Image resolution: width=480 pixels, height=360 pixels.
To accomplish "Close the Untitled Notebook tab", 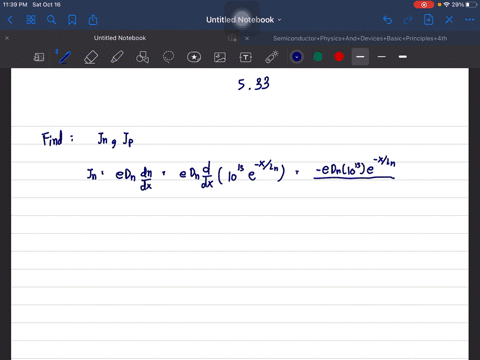I will pos(7,38).
